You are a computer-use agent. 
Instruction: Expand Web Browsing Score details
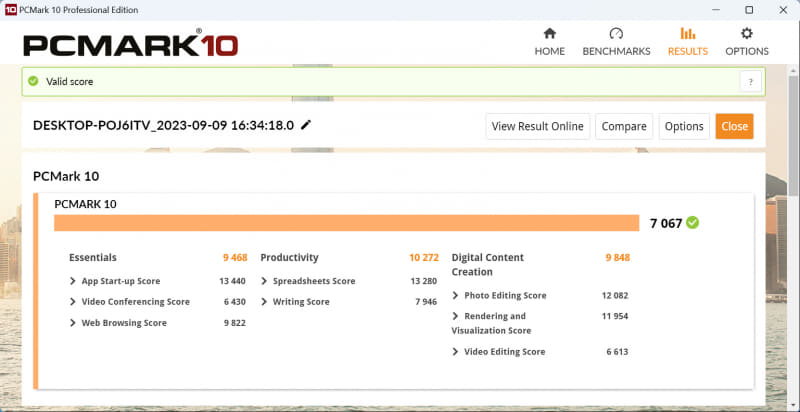pos(73,323)
